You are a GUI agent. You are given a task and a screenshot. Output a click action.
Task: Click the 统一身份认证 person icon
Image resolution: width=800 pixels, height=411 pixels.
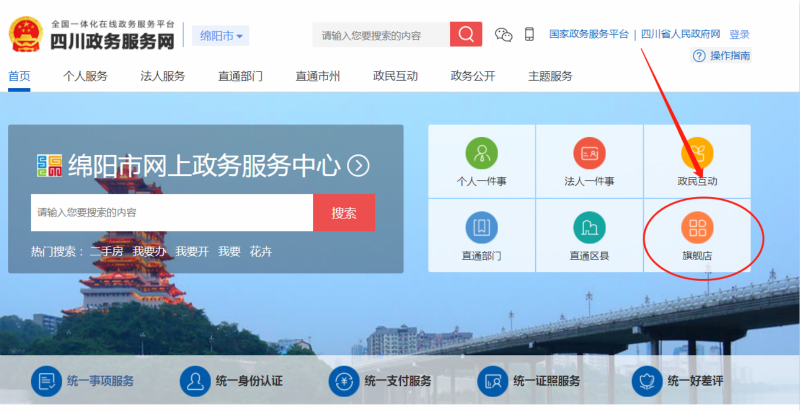[195, 381]
